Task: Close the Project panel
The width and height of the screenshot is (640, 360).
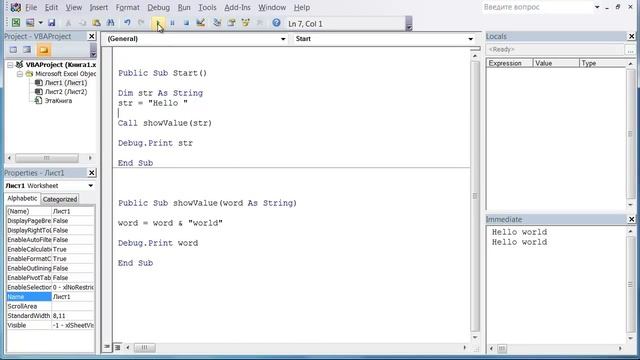Action: pyautogui.click(x=92, y=36)
